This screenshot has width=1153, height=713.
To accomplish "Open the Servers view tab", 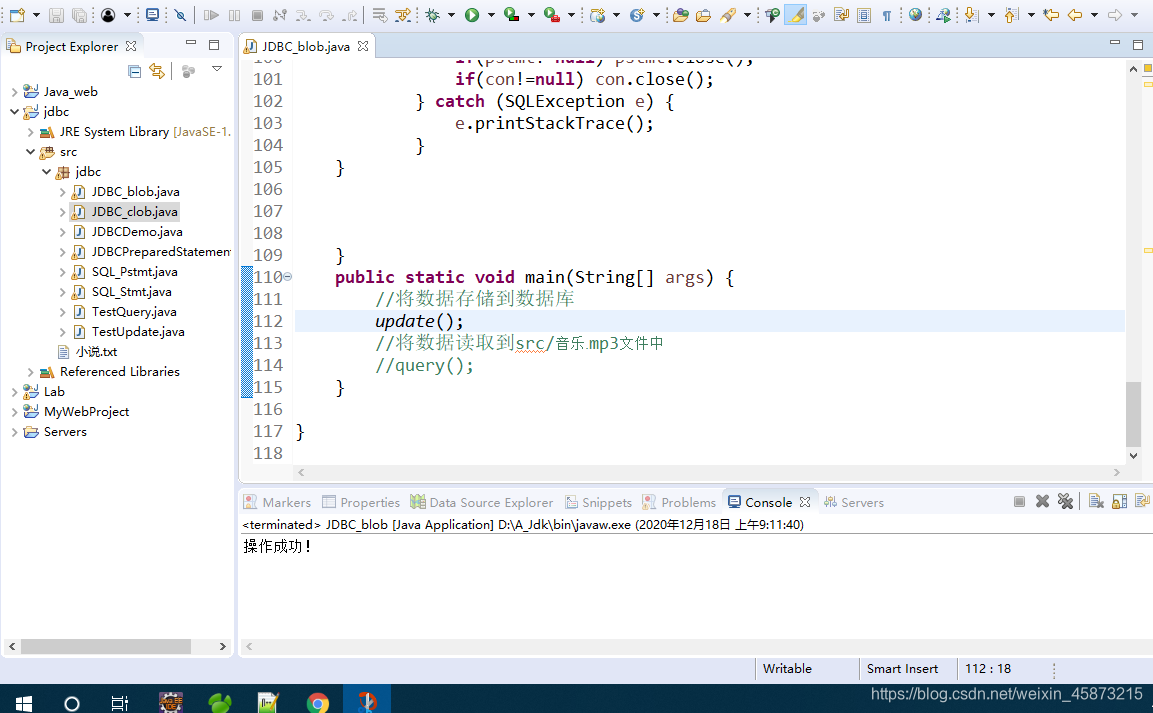I will click(854, 503).
